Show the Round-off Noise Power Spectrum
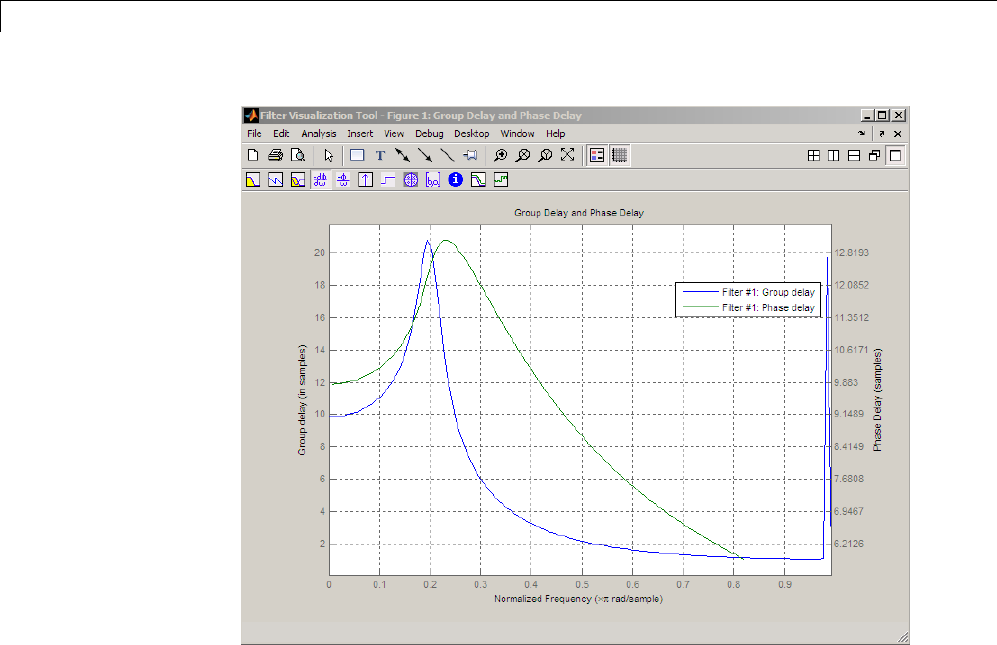Viewport: 997px width, 645px height. (501, 180)
